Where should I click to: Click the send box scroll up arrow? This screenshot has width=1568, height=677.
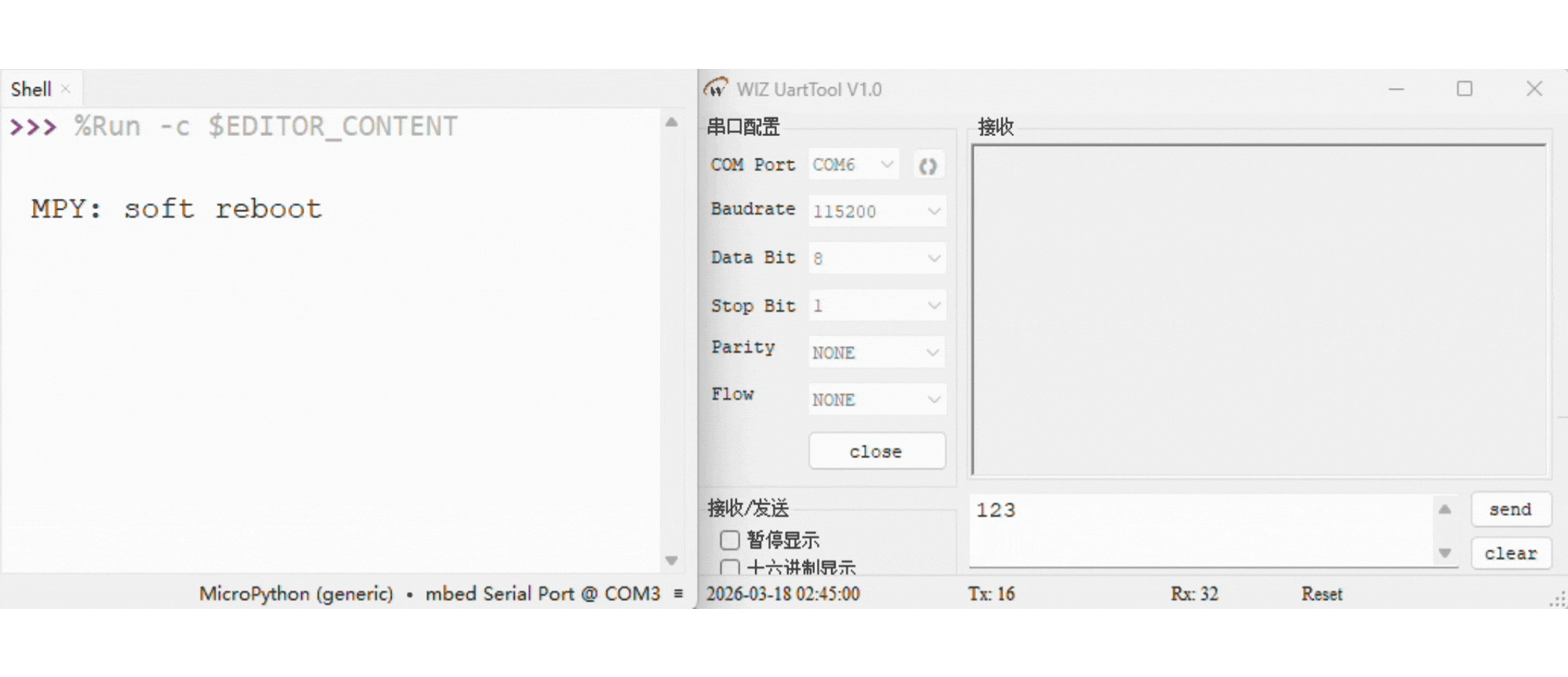click(1445, 509)
